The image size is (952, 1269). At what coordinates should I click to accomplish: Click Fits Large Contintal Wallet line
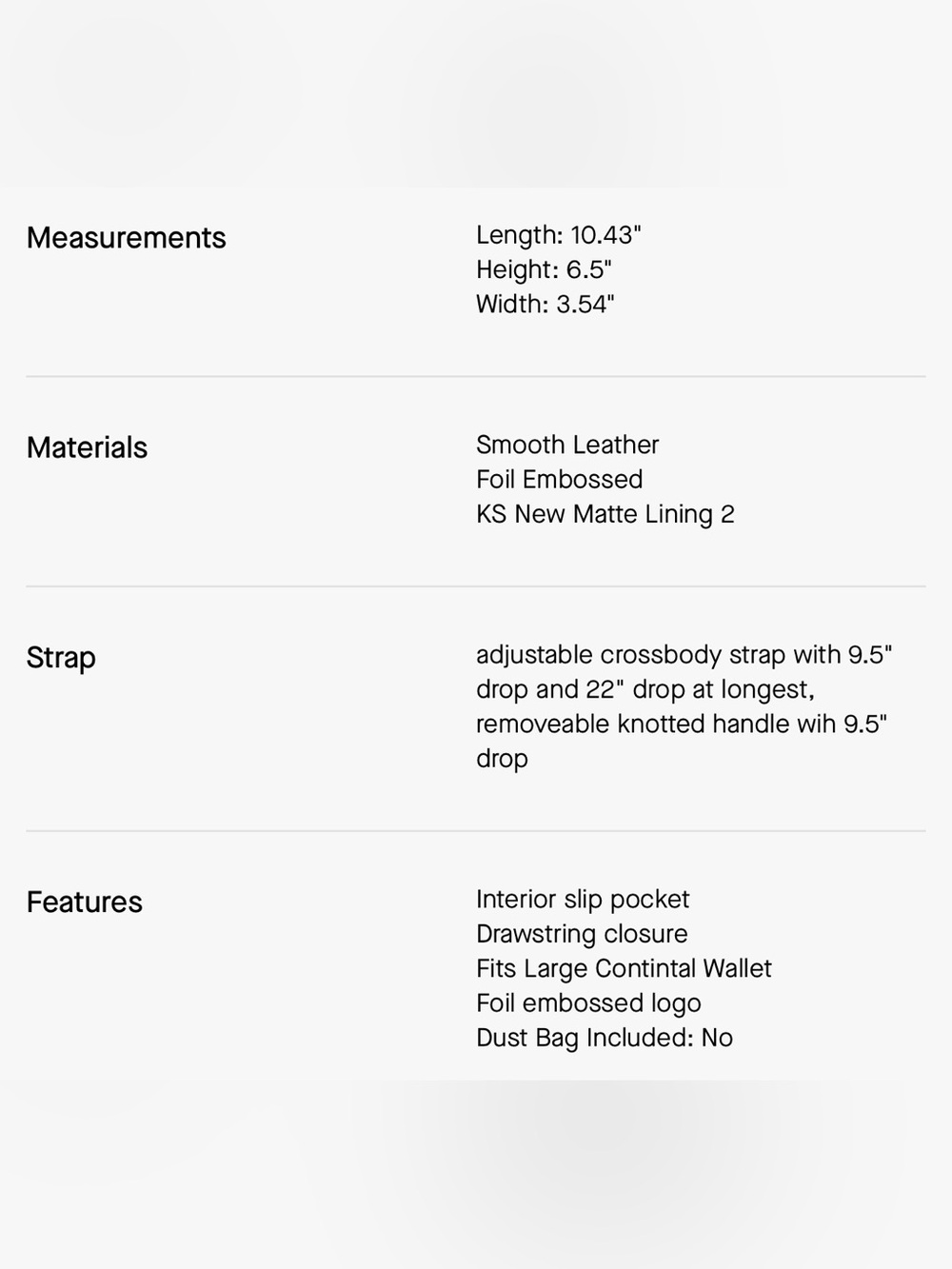[624, 969]
